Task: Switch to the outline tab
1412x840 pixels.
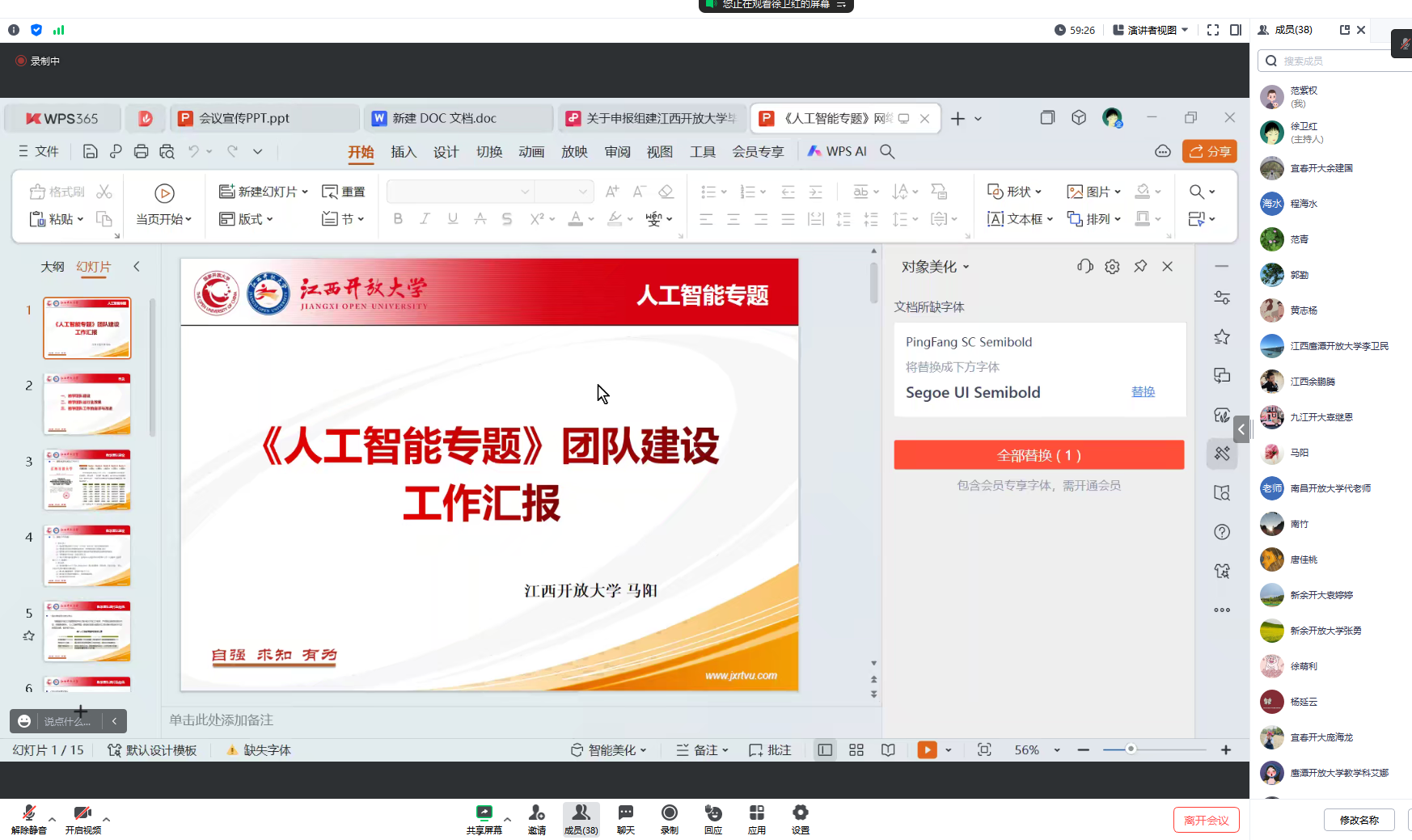Action: 53,267
